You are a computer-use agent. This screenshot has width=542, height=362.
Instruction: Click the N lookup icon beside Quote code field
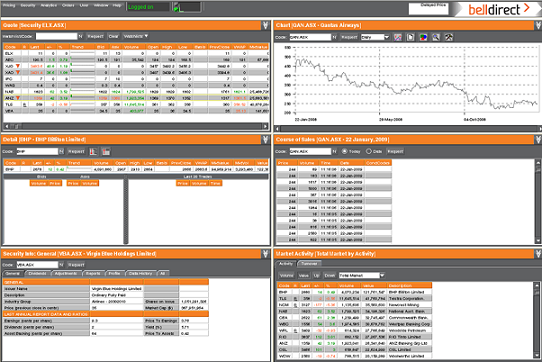pos(81,36)
